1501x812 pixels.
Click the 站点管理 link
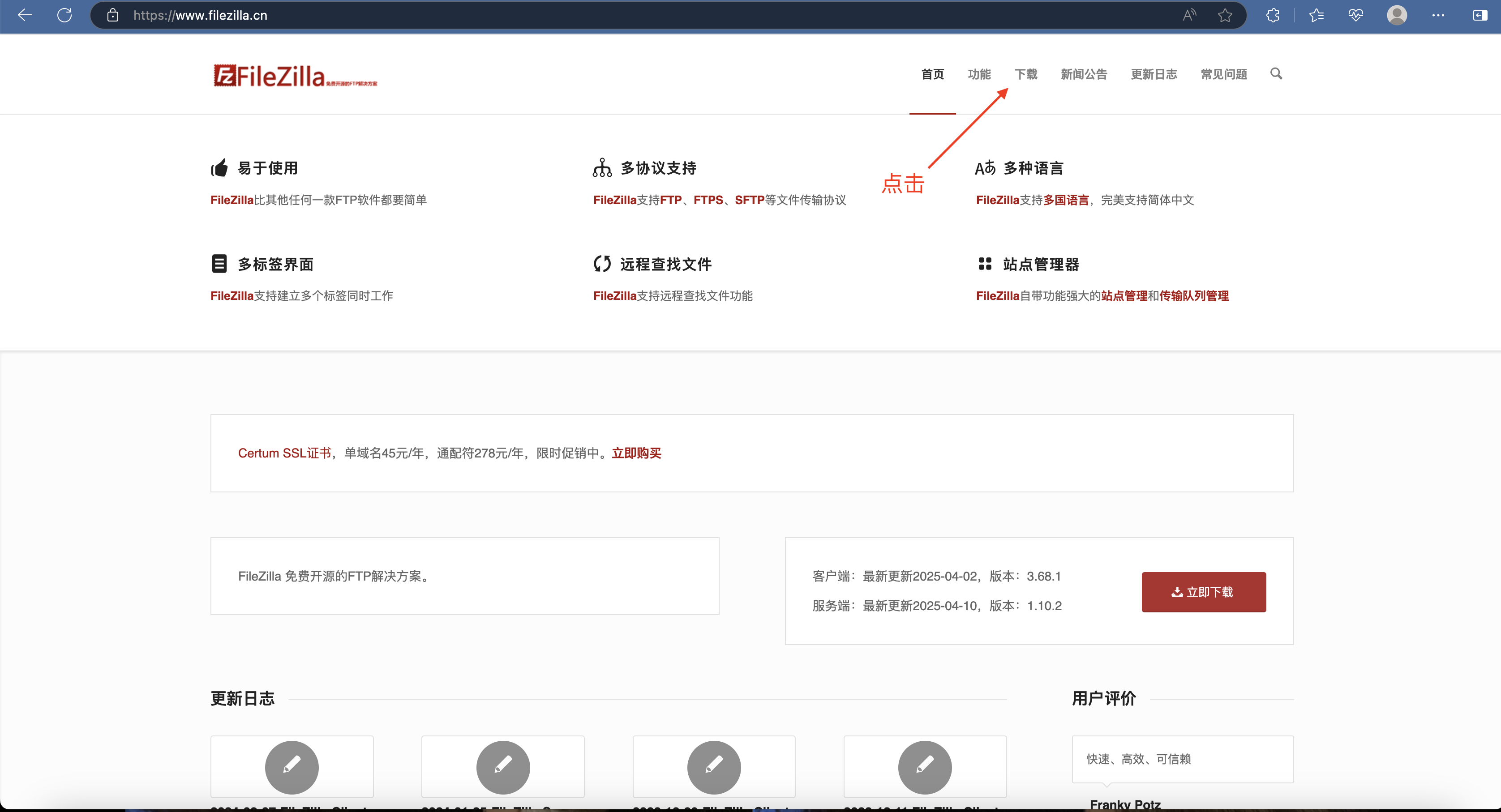pos(1124,296)
